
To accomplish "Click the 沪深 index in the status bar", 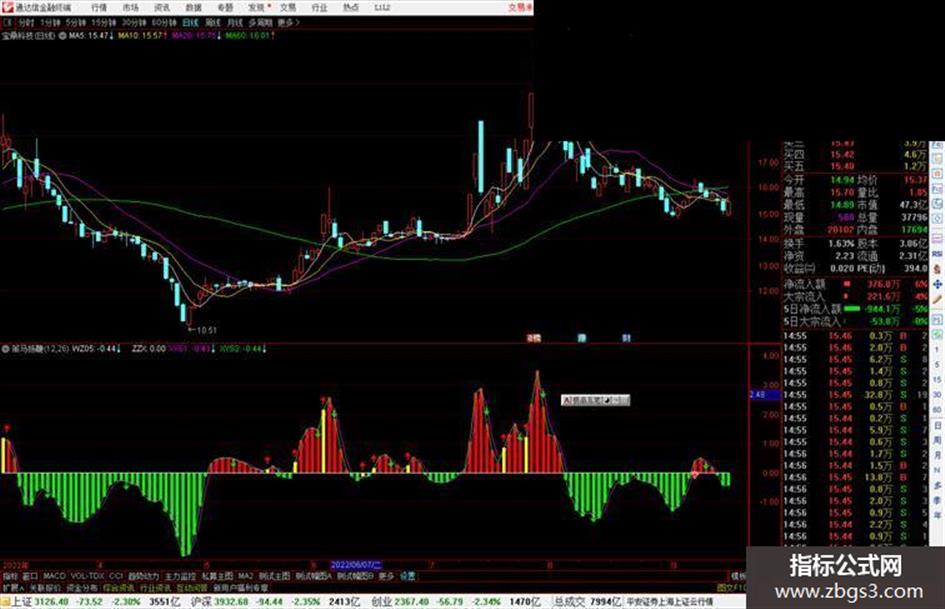I will point(201,602).
